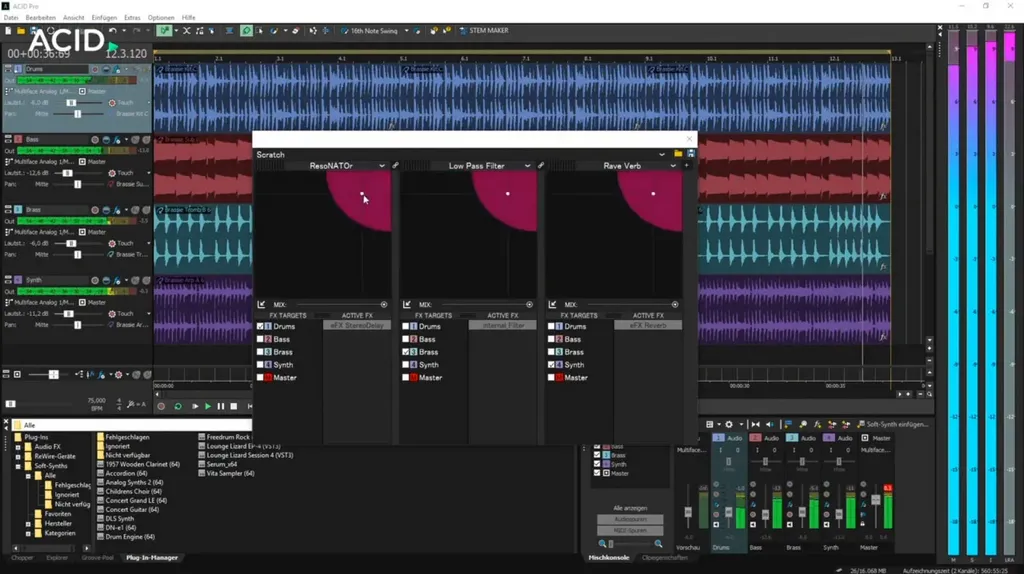
Task: Click the metronome icon near BPM
Action: pos(132,404)
